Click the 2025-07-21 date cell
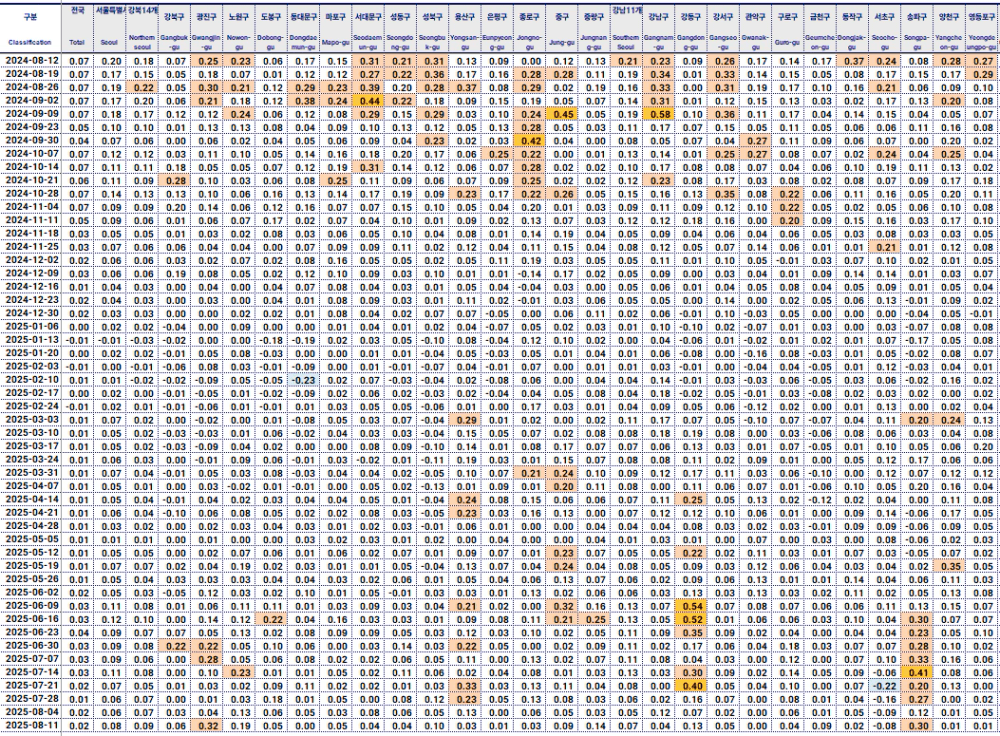The height and width of the screenshot is (736, 1000). point(31,686)
